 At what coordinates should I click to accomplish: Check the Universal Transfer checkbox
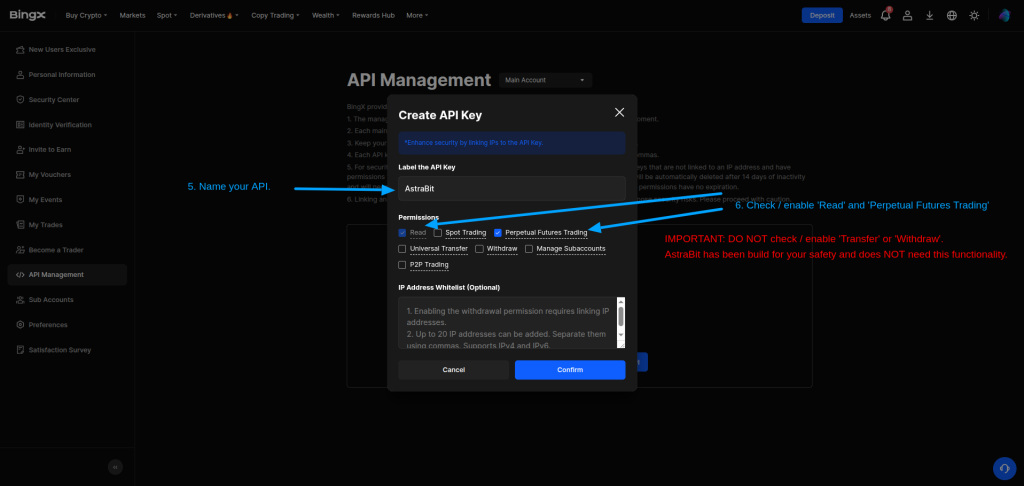(403, 248)
